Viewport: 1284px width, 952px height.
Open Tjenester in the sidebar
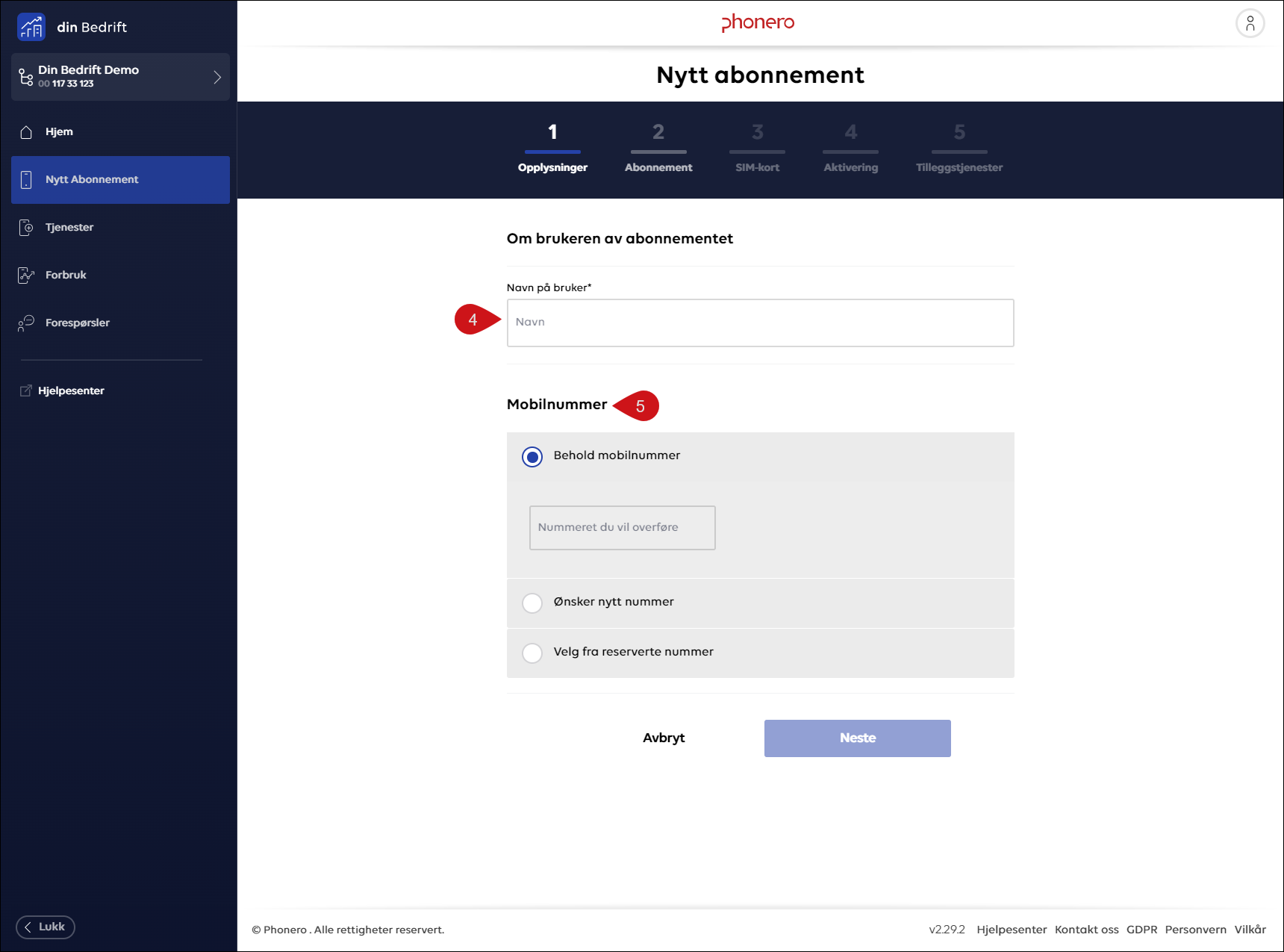pyautogui.click(x=120, y=228)
